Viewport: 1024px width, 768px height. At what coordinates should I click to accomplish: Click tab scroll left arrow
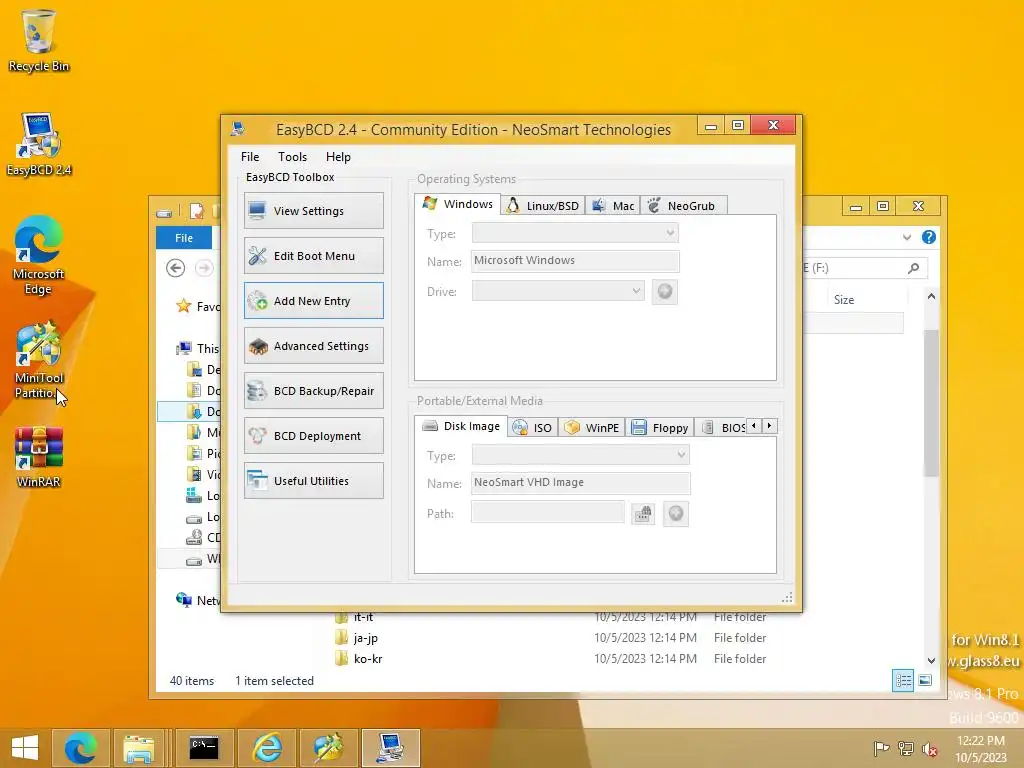click(x=754, y=426)
